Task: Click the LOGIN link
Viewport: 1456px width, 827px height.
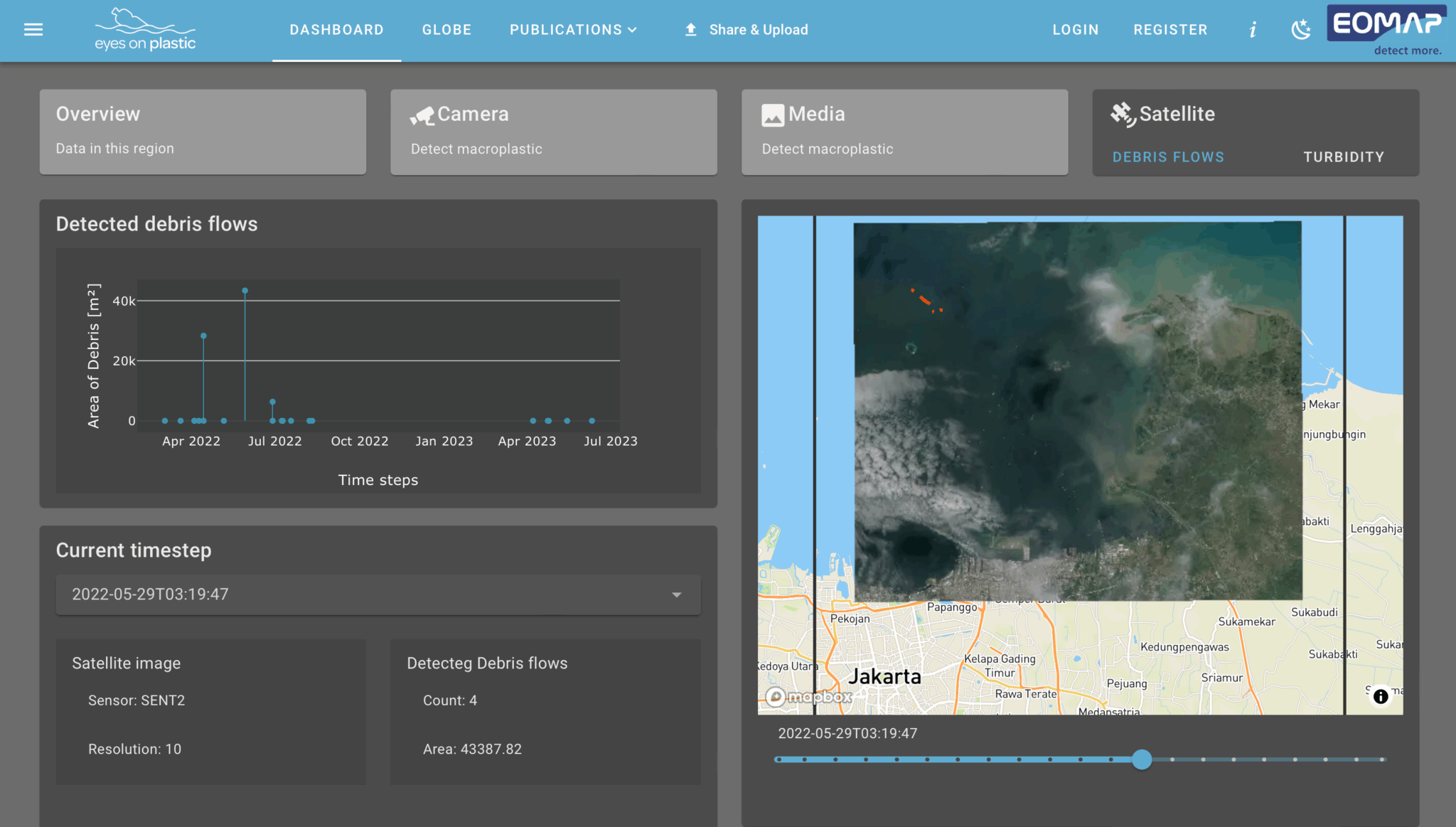Action: pyautogui.click(x=1075, y=29)
